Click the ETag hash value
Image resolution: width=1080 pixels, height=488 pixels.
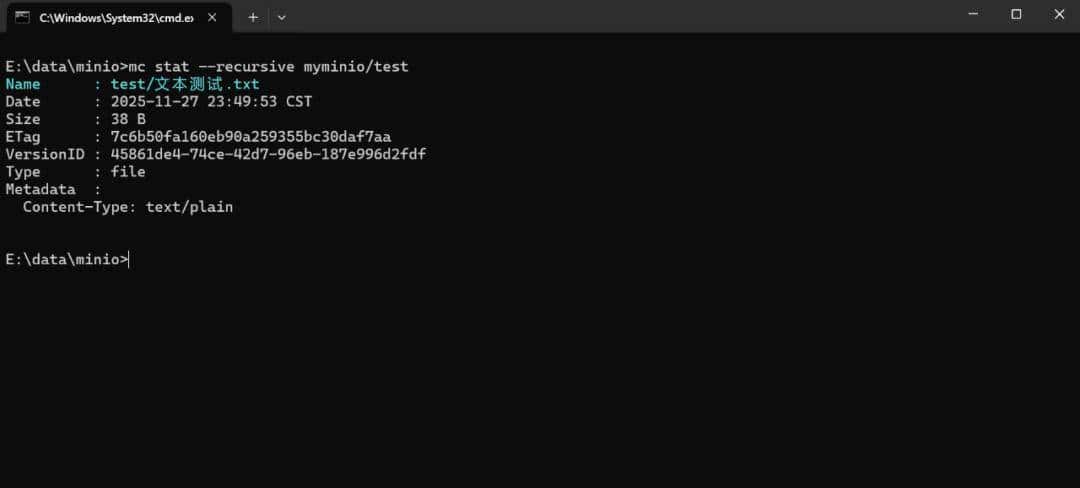tap(250, 136)
